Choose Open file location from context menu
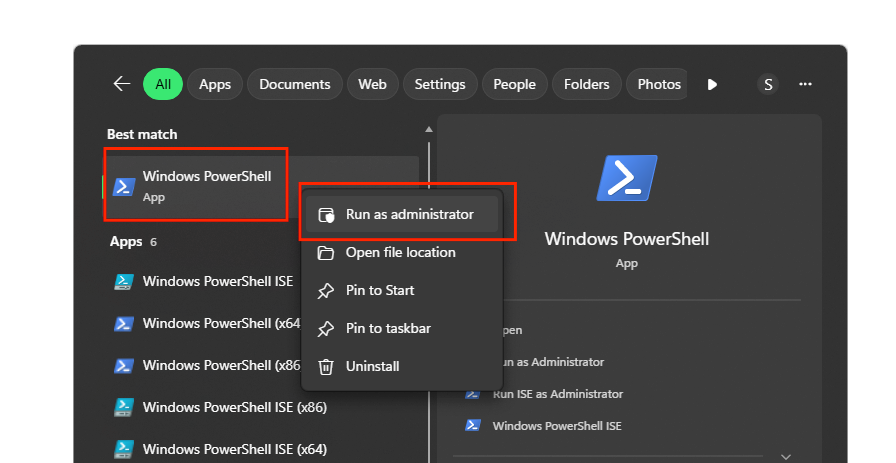896x463 pixels. point(400,252)
